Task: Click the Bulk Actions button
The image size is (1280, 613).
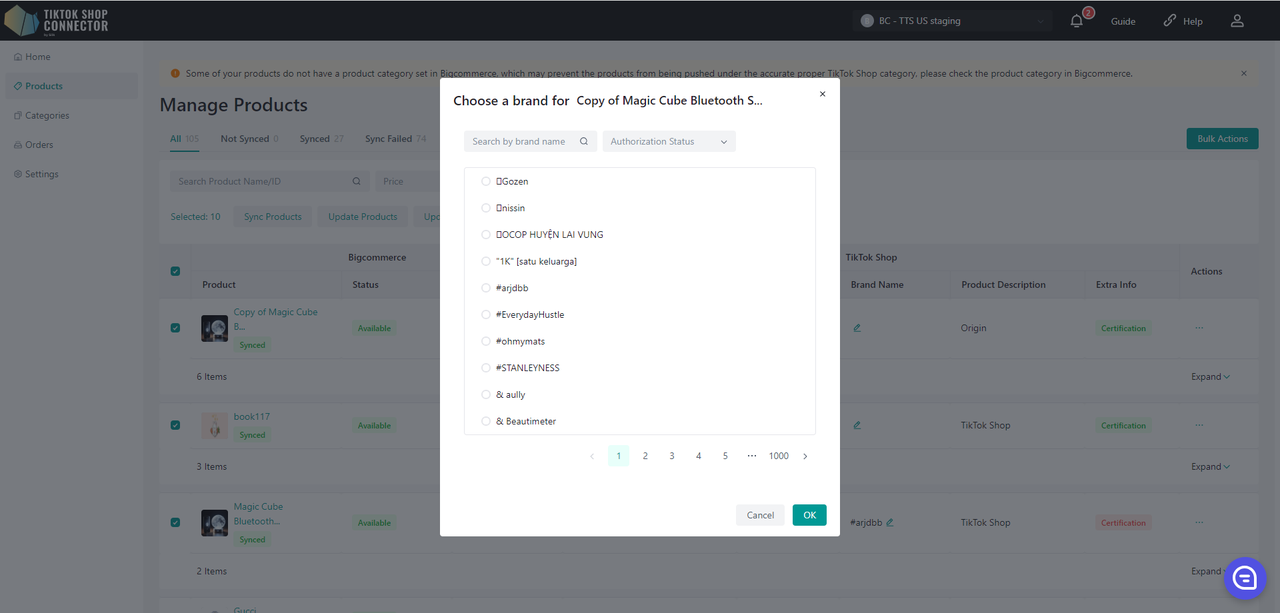Action: point(1222,139)
